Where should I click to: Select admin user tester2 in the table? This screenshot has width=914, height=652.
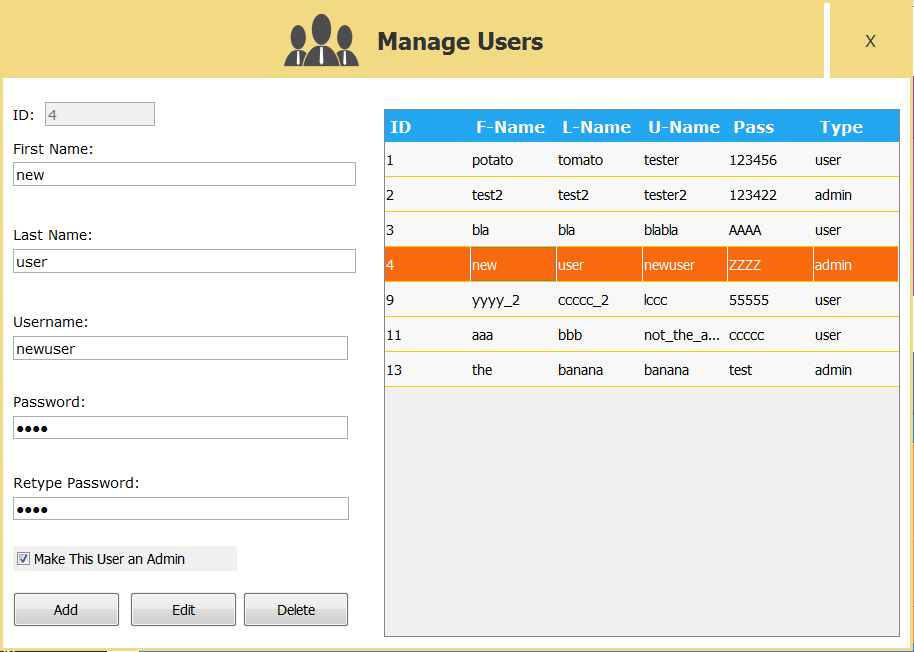click(x=600, y=194)
